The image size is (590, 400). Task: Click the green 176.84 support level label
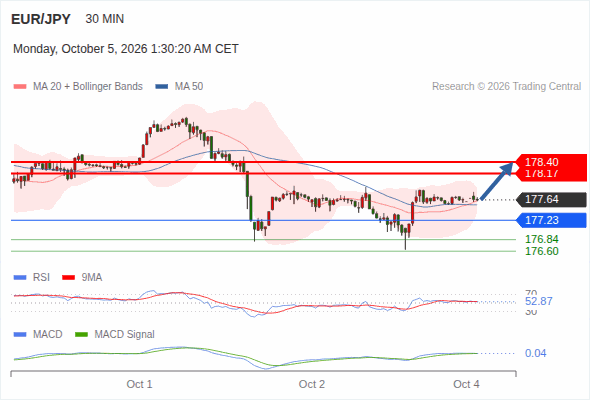(x=542, y=239)
